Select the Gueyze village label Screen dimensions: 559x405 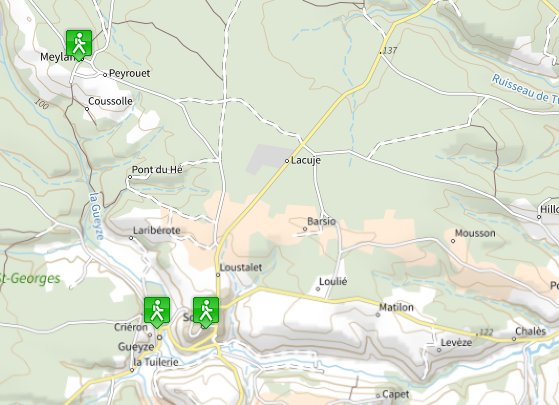pos(136,347)
